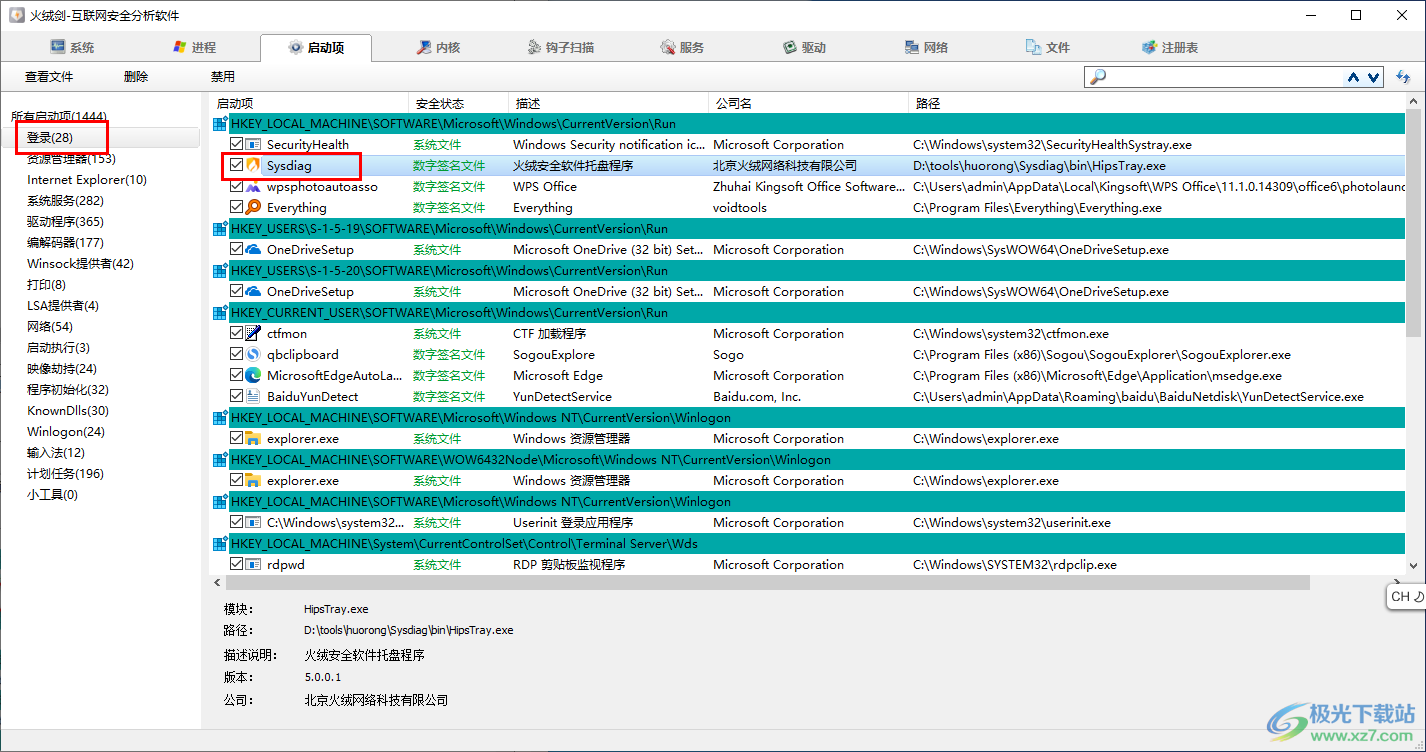Select KnownDlls(30) category

(x=68, y=411)
